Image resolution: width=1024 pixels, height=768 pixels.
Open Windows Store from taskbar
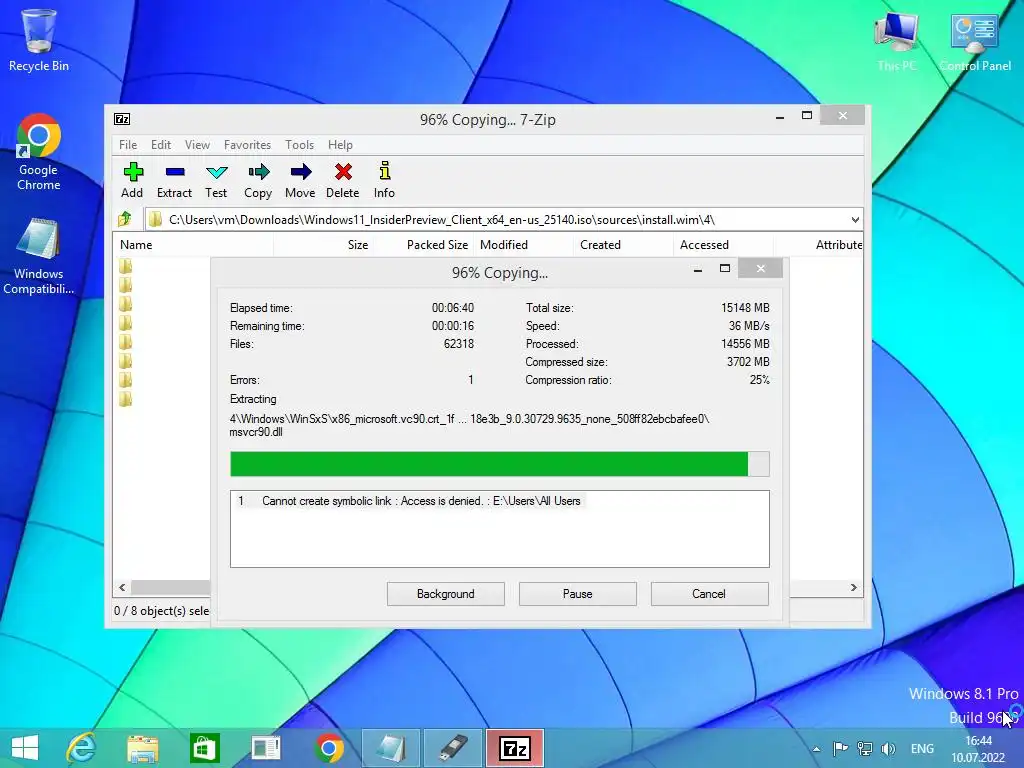[204, 748]
